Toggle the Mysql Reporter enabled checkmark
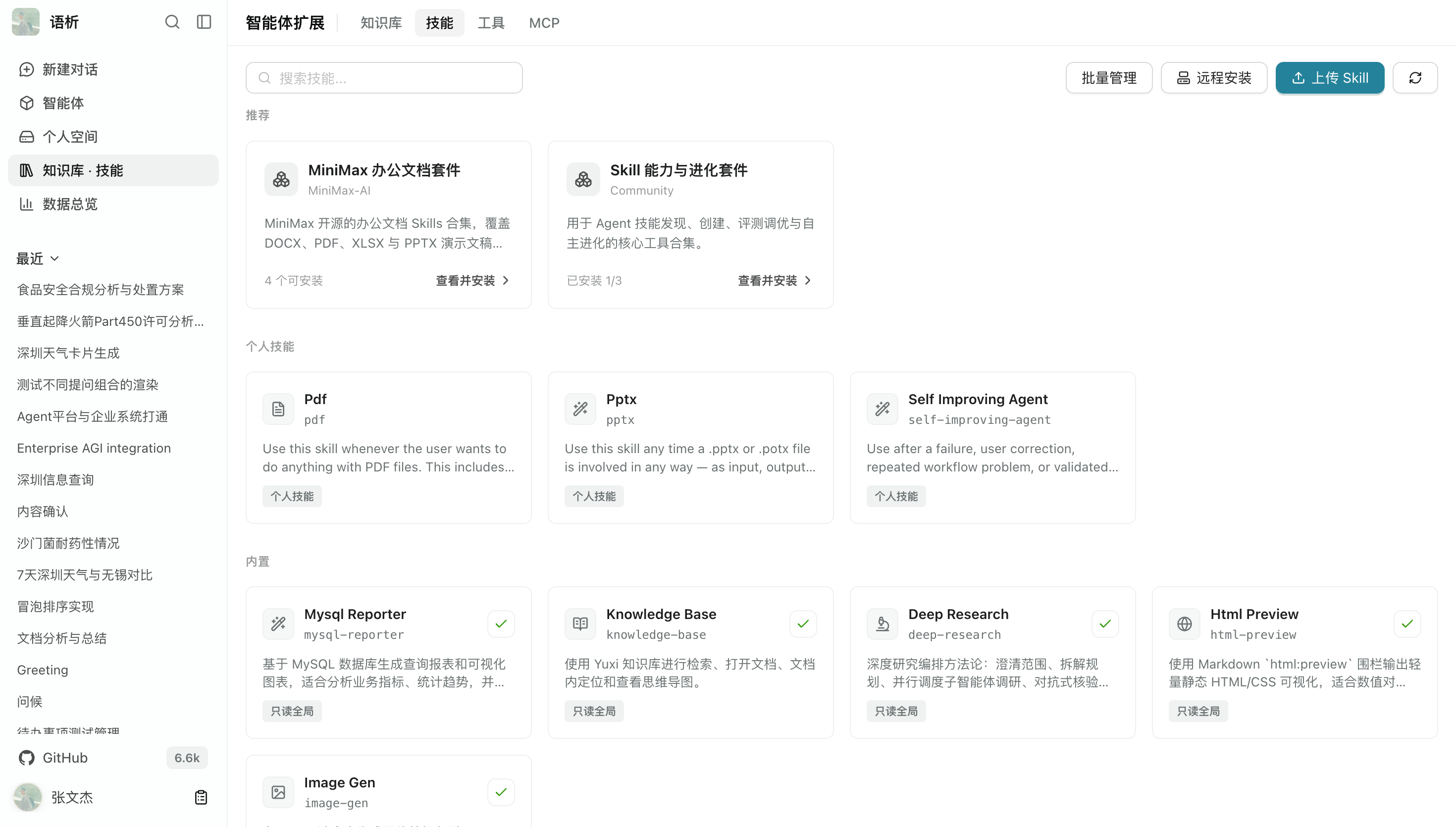The image size is (1456, 827). [x=501, y=623]
